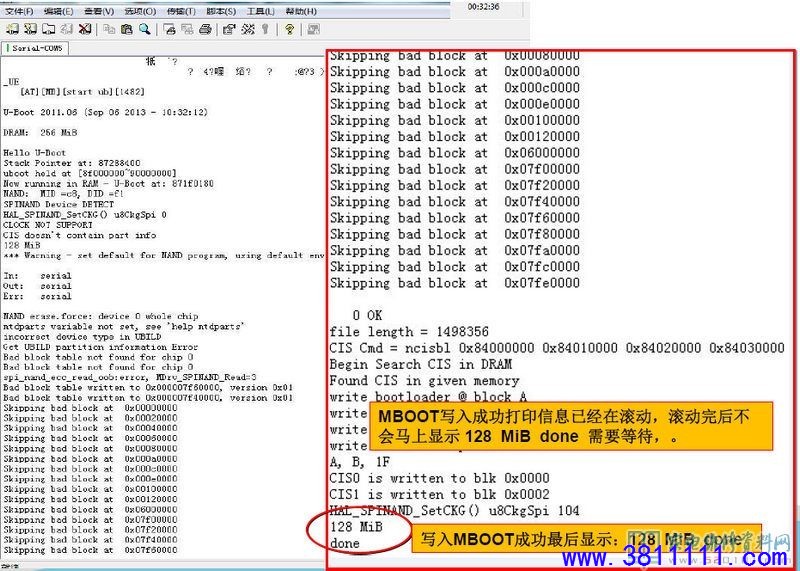This screenshot has height=571, width=800.
Task: Open the 选项(O) menu
Action: (x=140, y=11)
